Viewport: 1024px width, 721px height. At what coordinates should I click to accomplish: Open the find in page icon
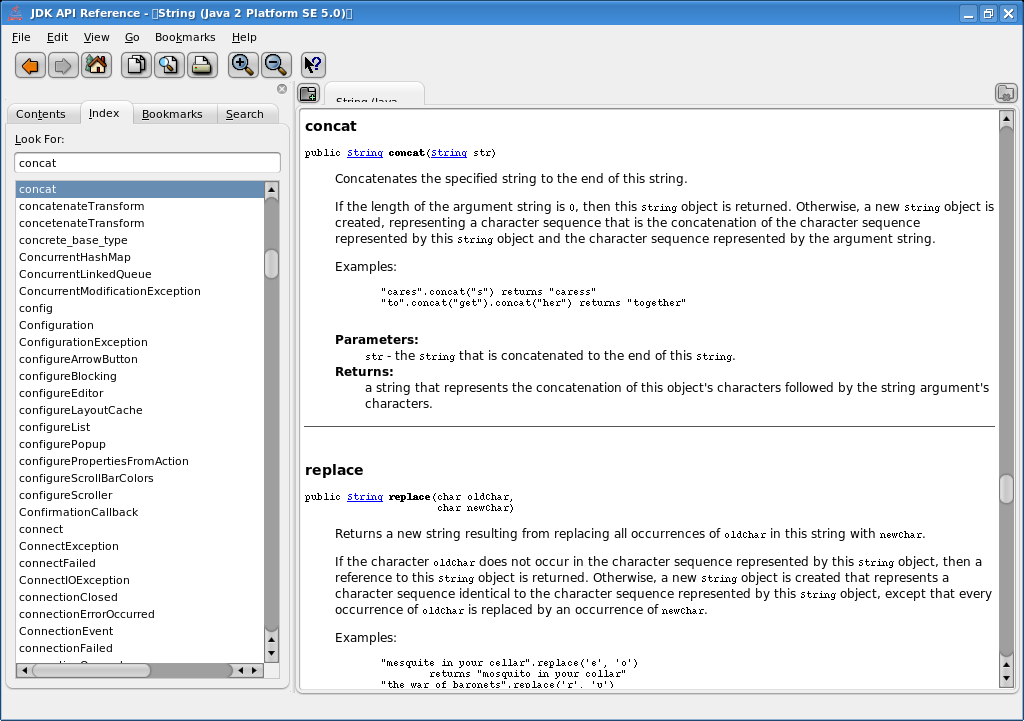(169, 65)
